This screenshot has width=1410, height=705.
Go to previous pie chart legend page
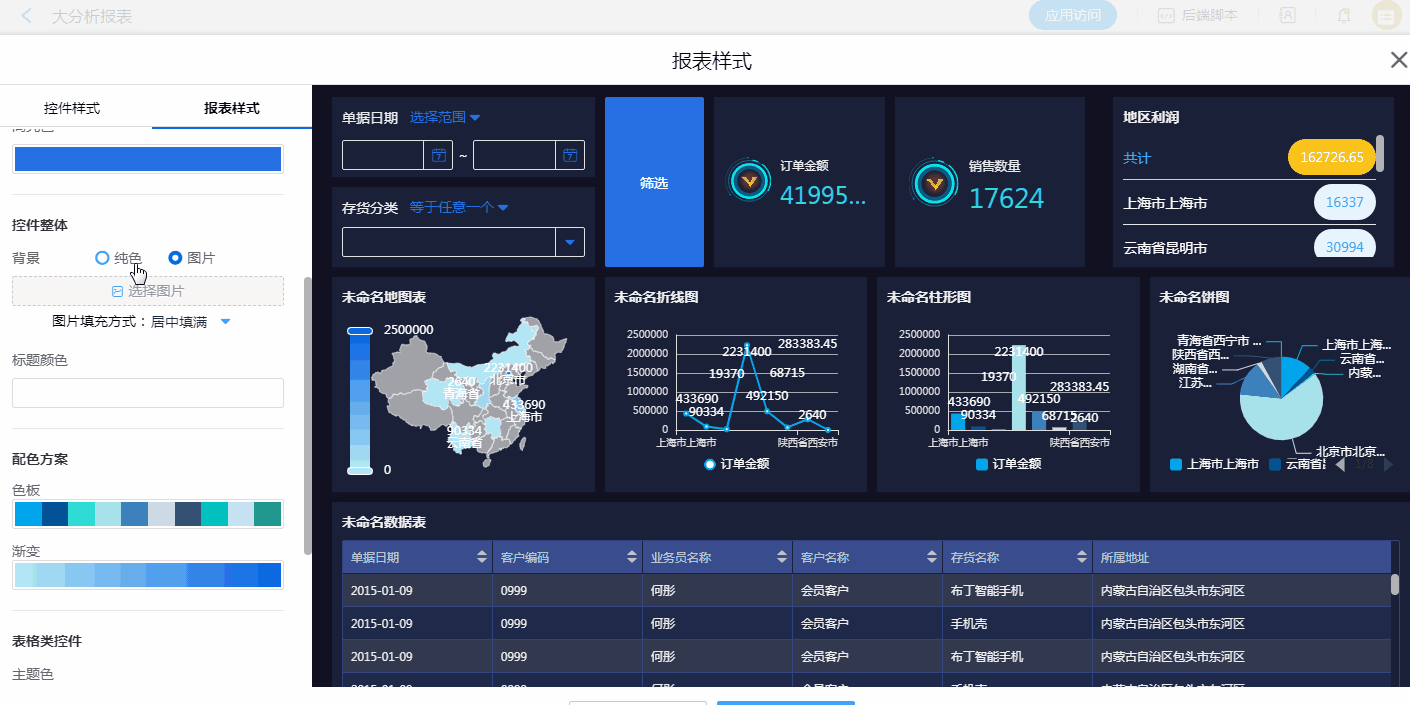[x=1340, y=464]
